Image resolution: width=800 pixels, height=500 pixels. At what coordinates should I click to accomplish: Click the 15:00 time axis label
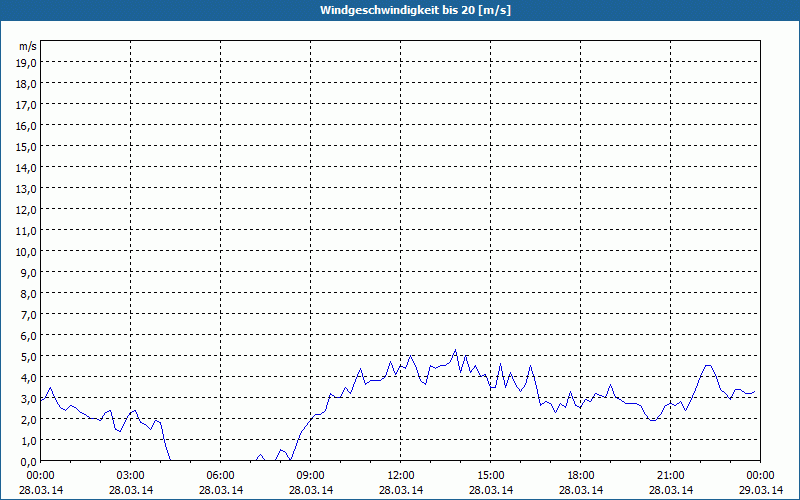click(491, 475)
